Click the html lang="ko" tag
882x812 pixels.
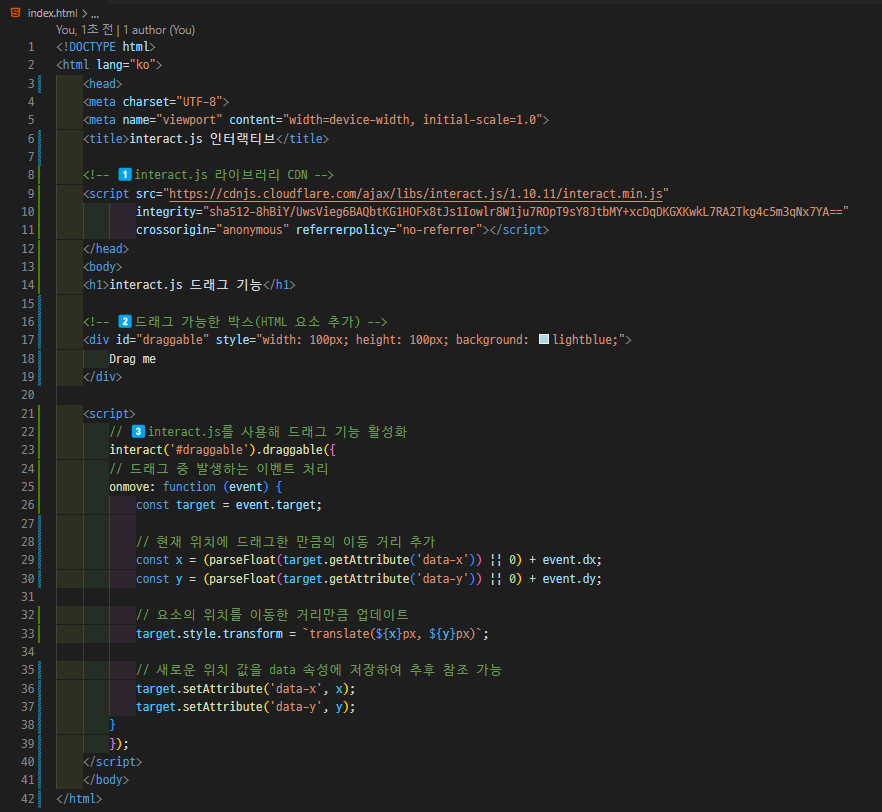109,65
